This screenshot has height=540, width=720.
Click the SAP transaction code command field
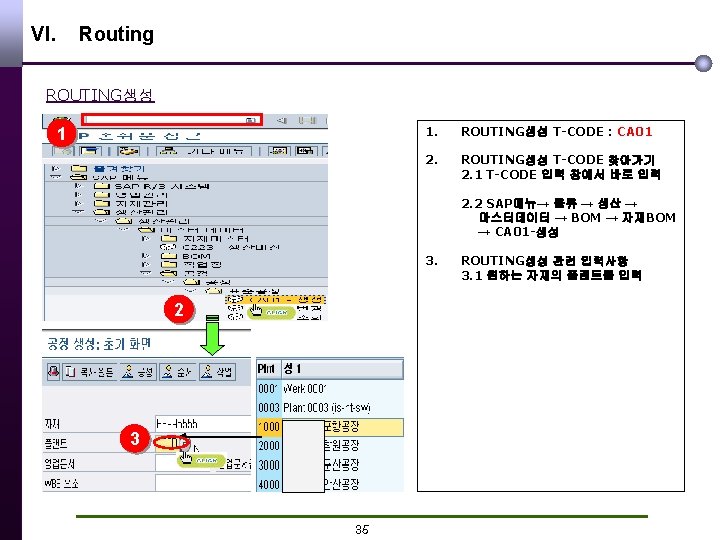click(x=171, y=120)
